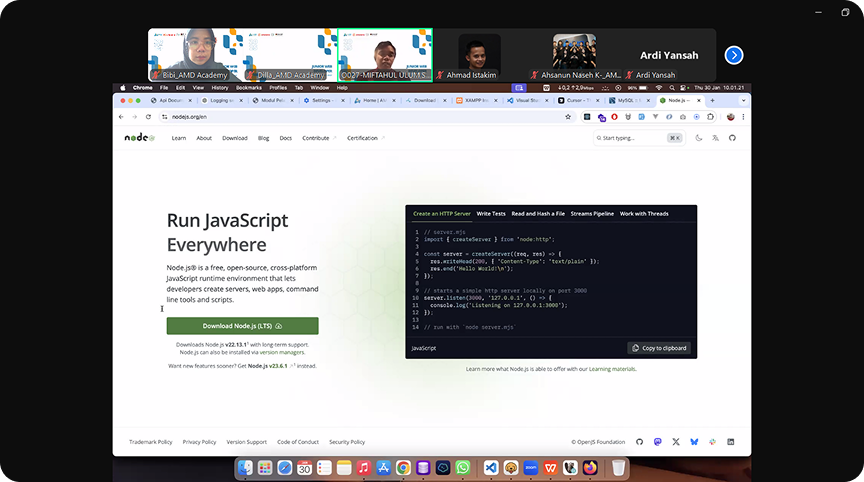This screenshot has width=864, height=482.
Task: Click the Slack icon in footer
Action: point(712,442)
